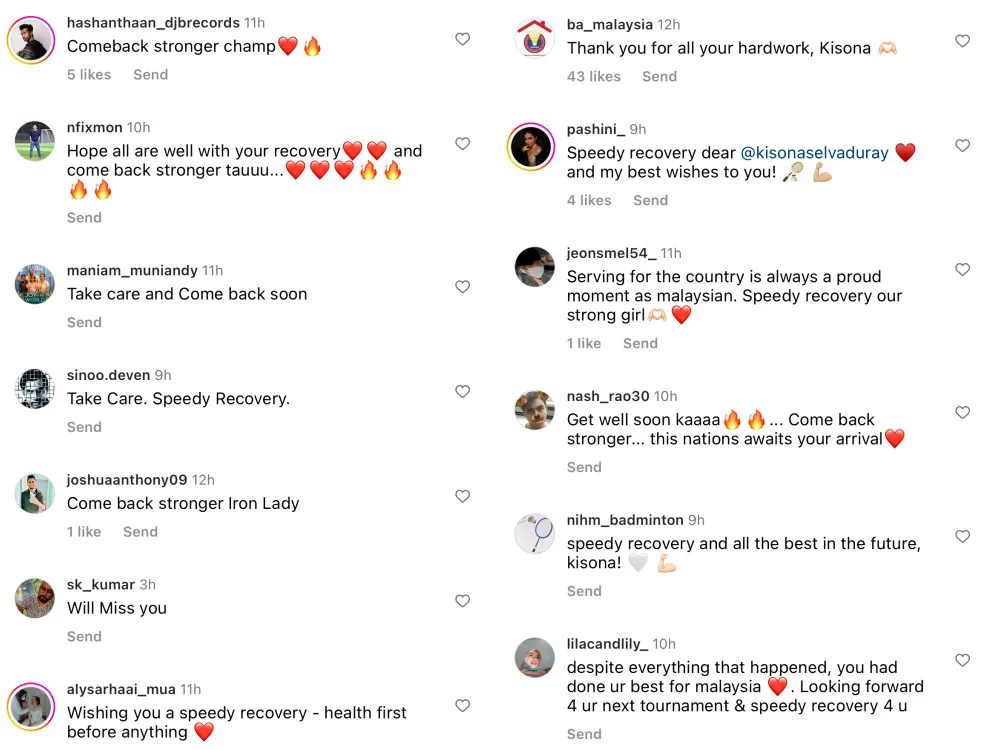Like the ba_malaysia thank-you comment

[962, 41]
